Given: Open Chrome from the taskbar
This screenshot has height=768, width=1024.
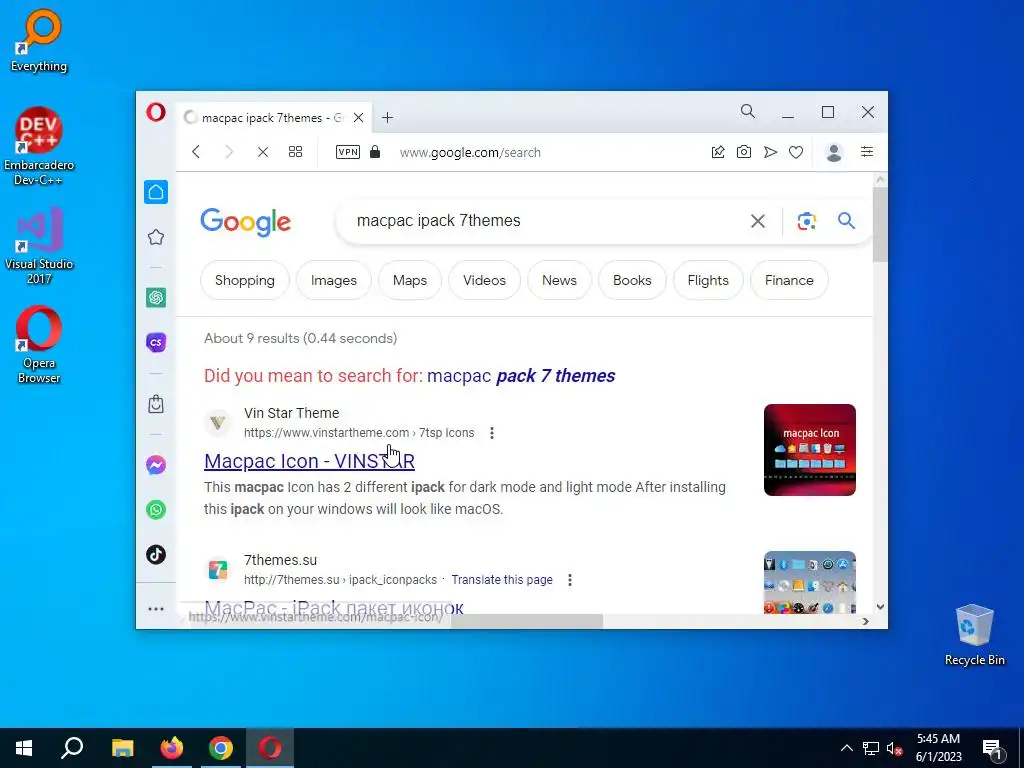Looking at the screenshot, I should click(x=221, y=748).
